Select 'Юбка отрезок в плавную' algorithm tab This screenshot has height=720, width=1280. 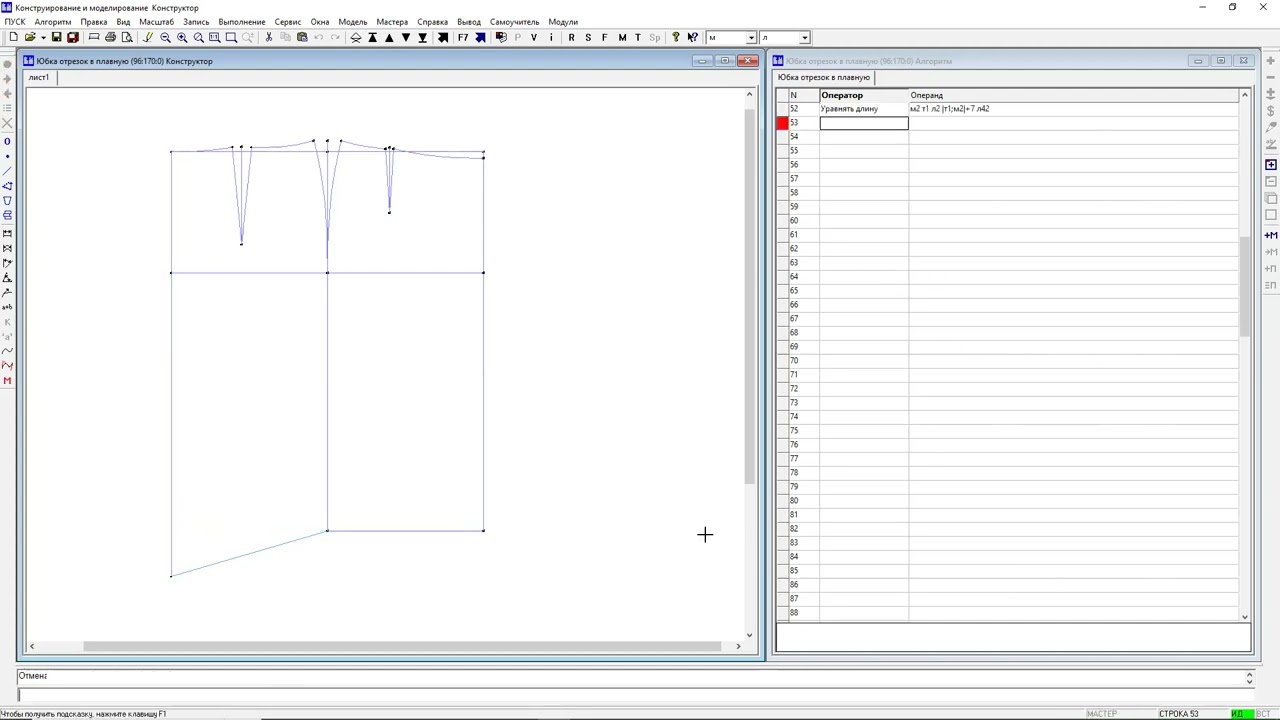(x=824, y=77)
